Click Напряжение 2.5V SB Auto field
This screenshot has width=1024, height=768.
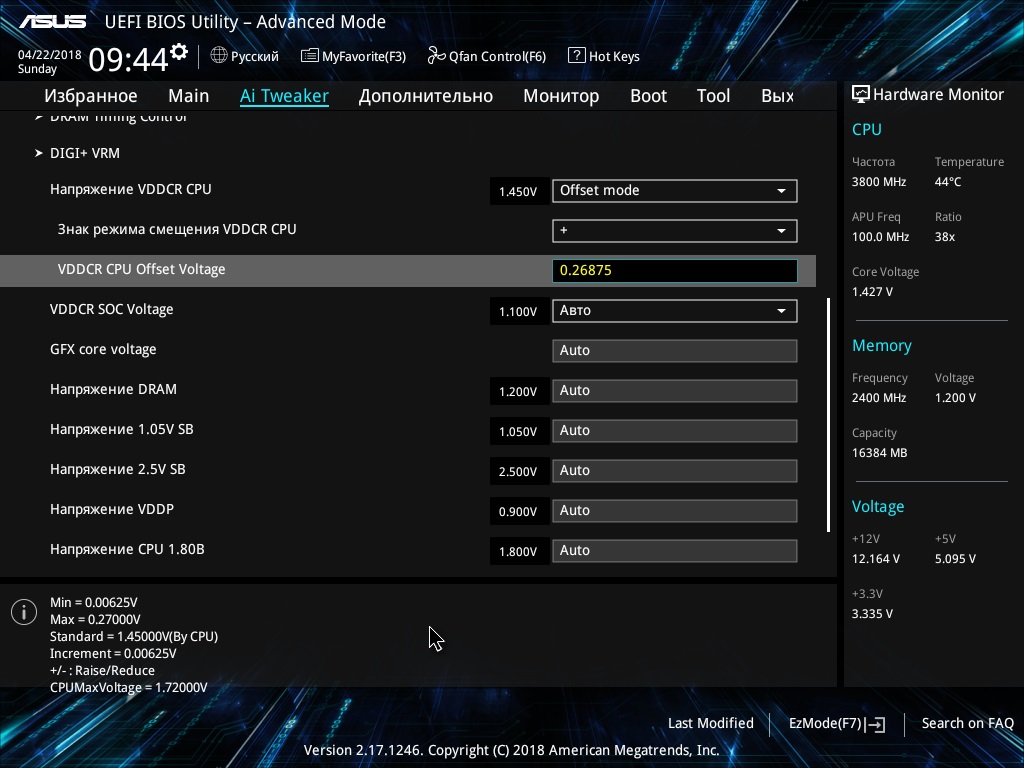click(675, 471)
